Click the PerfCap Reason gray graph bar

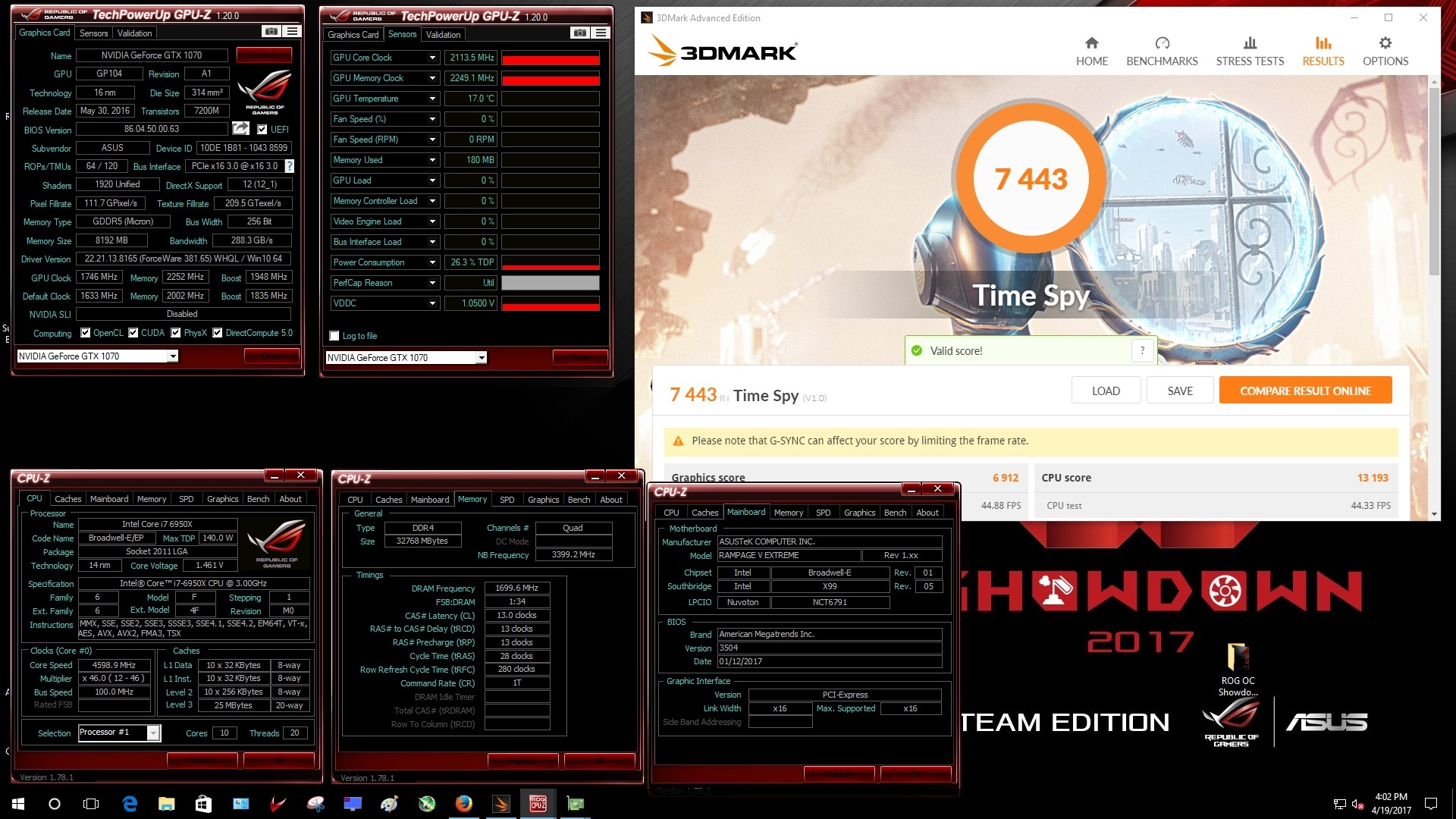click(x=551, y=283)
